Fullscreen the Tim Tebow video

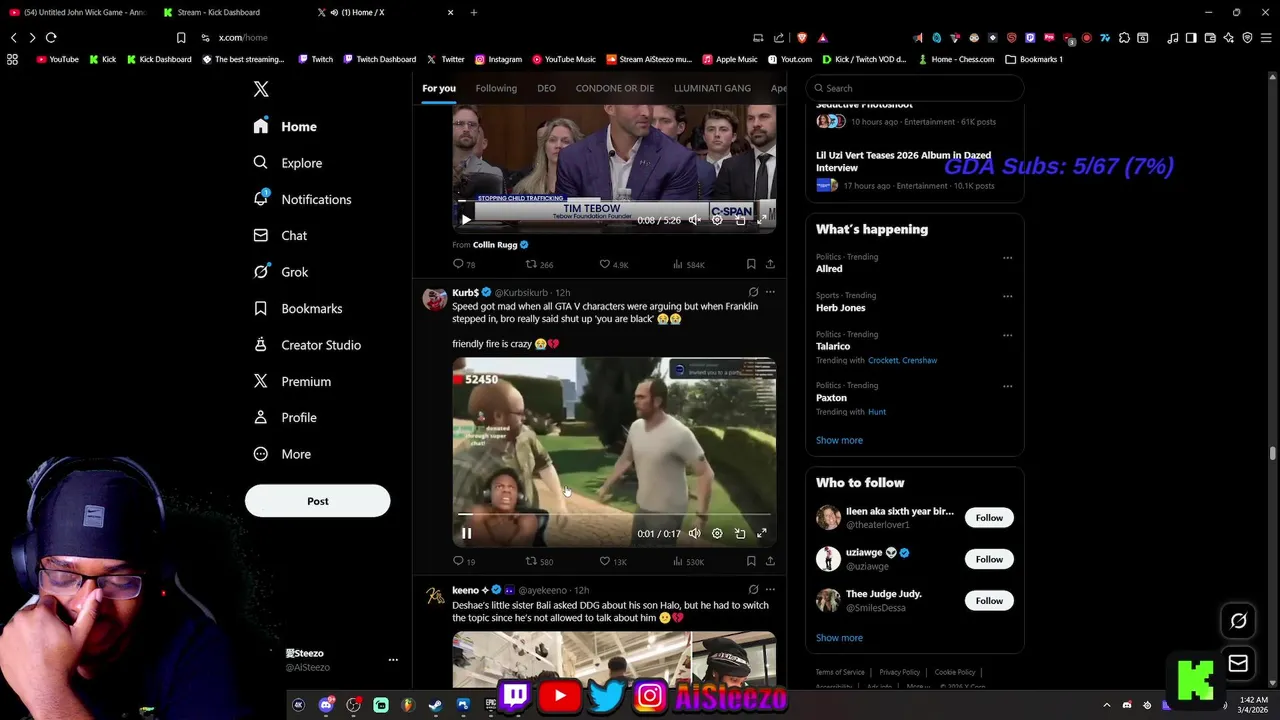tap(762, 220)
